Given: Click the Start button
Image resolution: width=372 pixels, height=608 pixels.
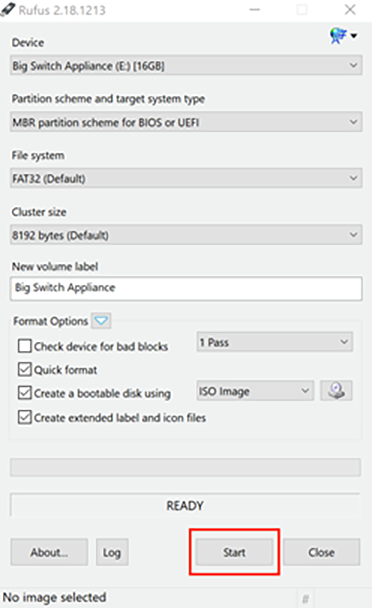Looking at the screenshot, I should tap(234, 552).
